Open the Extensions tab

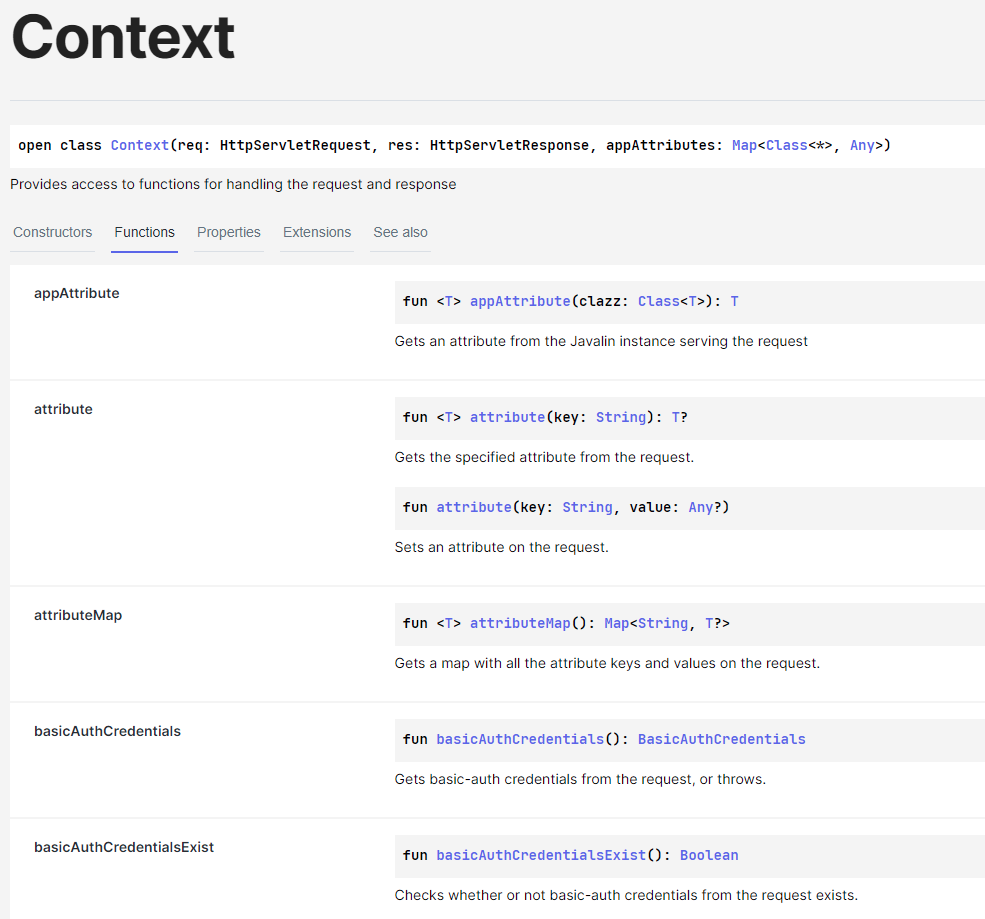[316, 232]
